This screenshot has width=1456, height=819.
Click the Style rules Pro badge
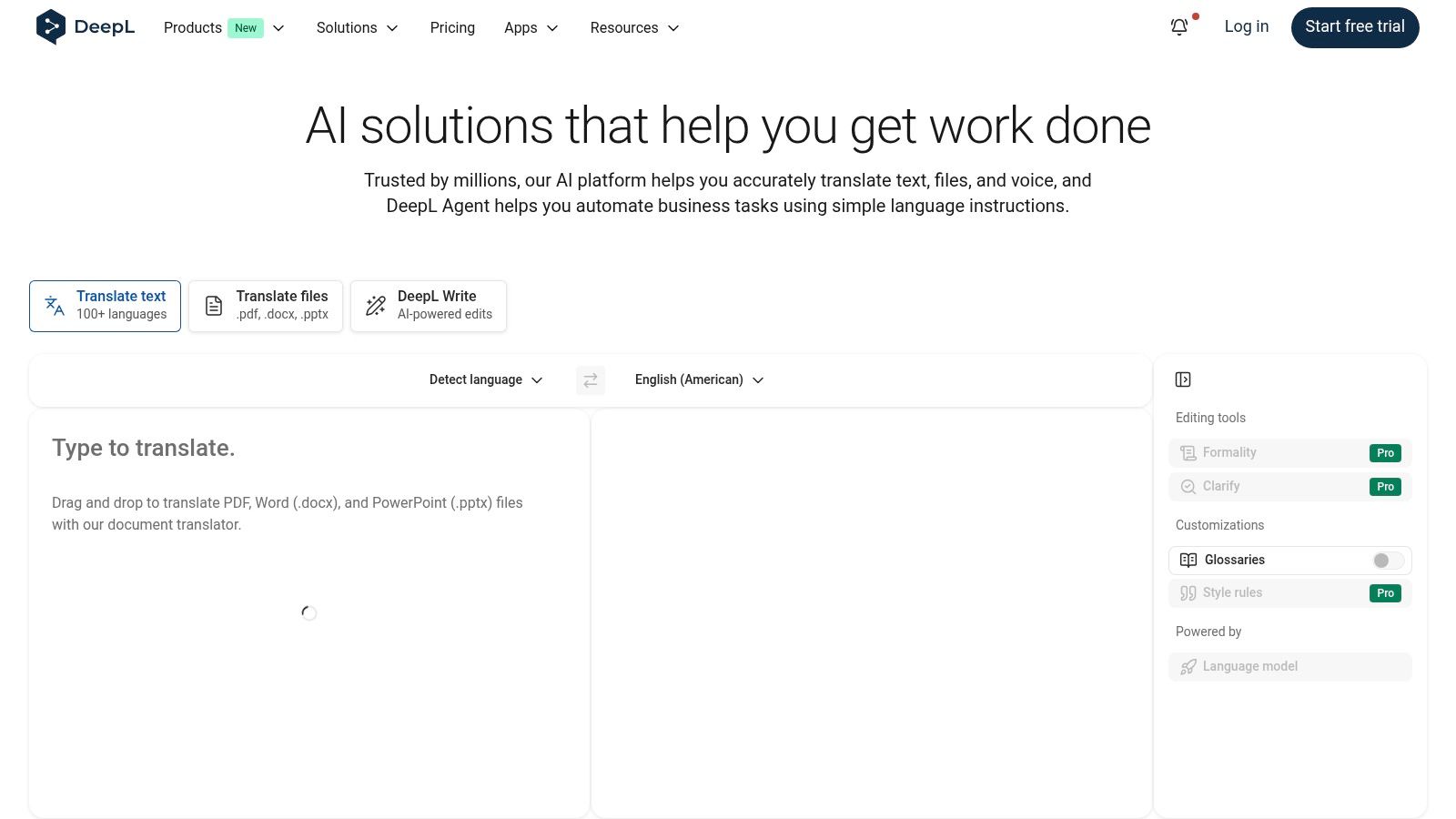tap(1385, 593)
